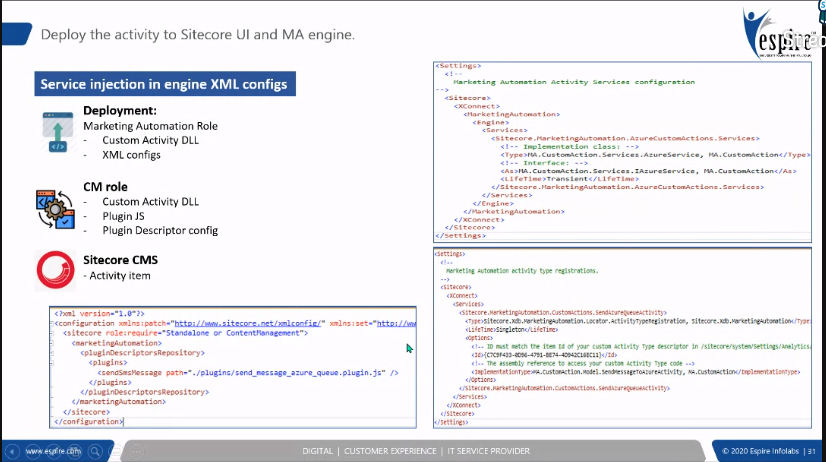Select the 'CM role' heading
This screenshot has height=462, width=826.
point(105,187)
